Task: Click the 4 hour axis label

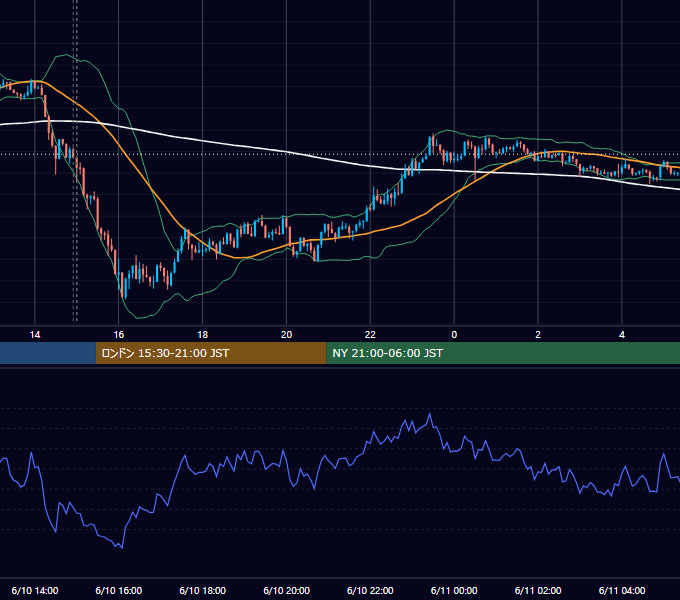Action: click(x=622, y=335)
